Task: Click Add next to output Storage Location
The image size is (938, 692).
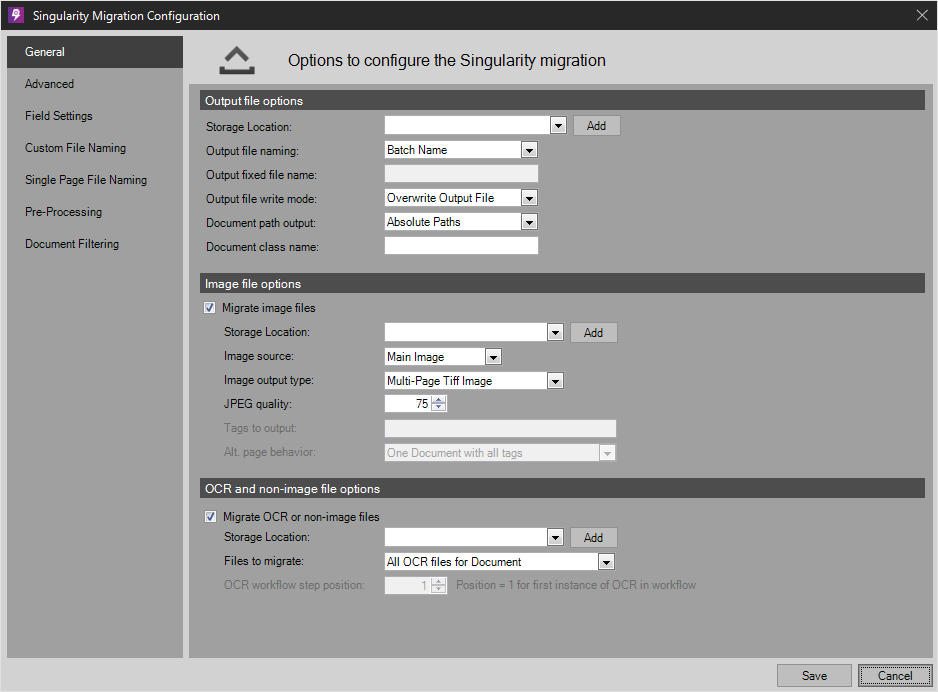Action: pos(596,126)
